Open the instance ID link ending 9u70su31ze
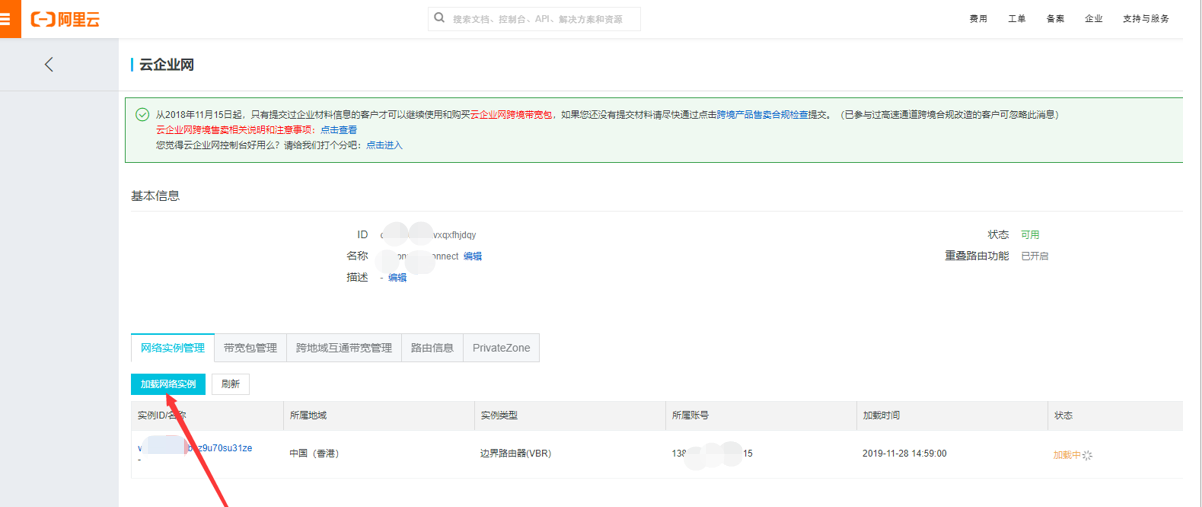 pyautogui.click(x=195, y=448)
